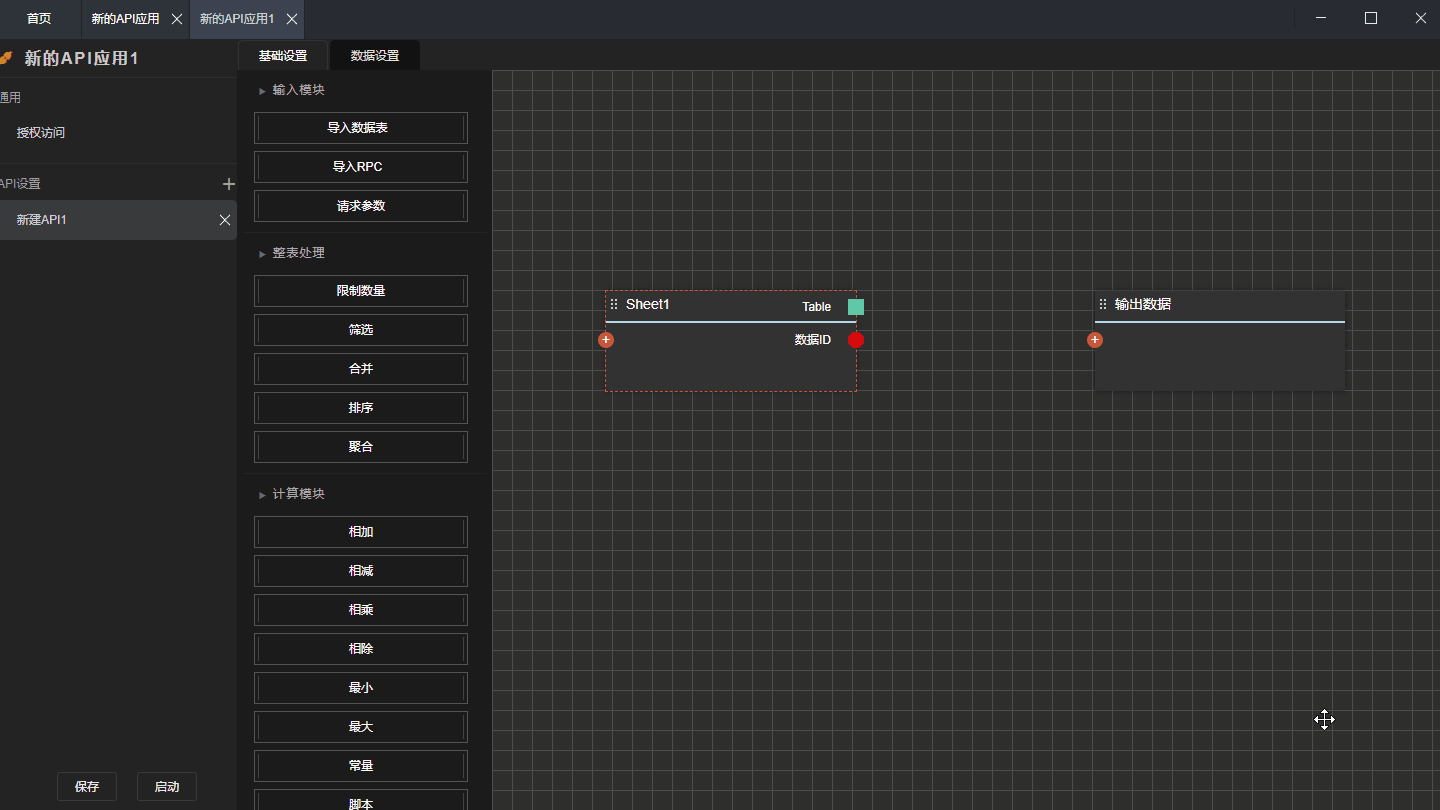Click the plus icon next to API设置
The image size is (1440, 810).
[x=229, y=184]
